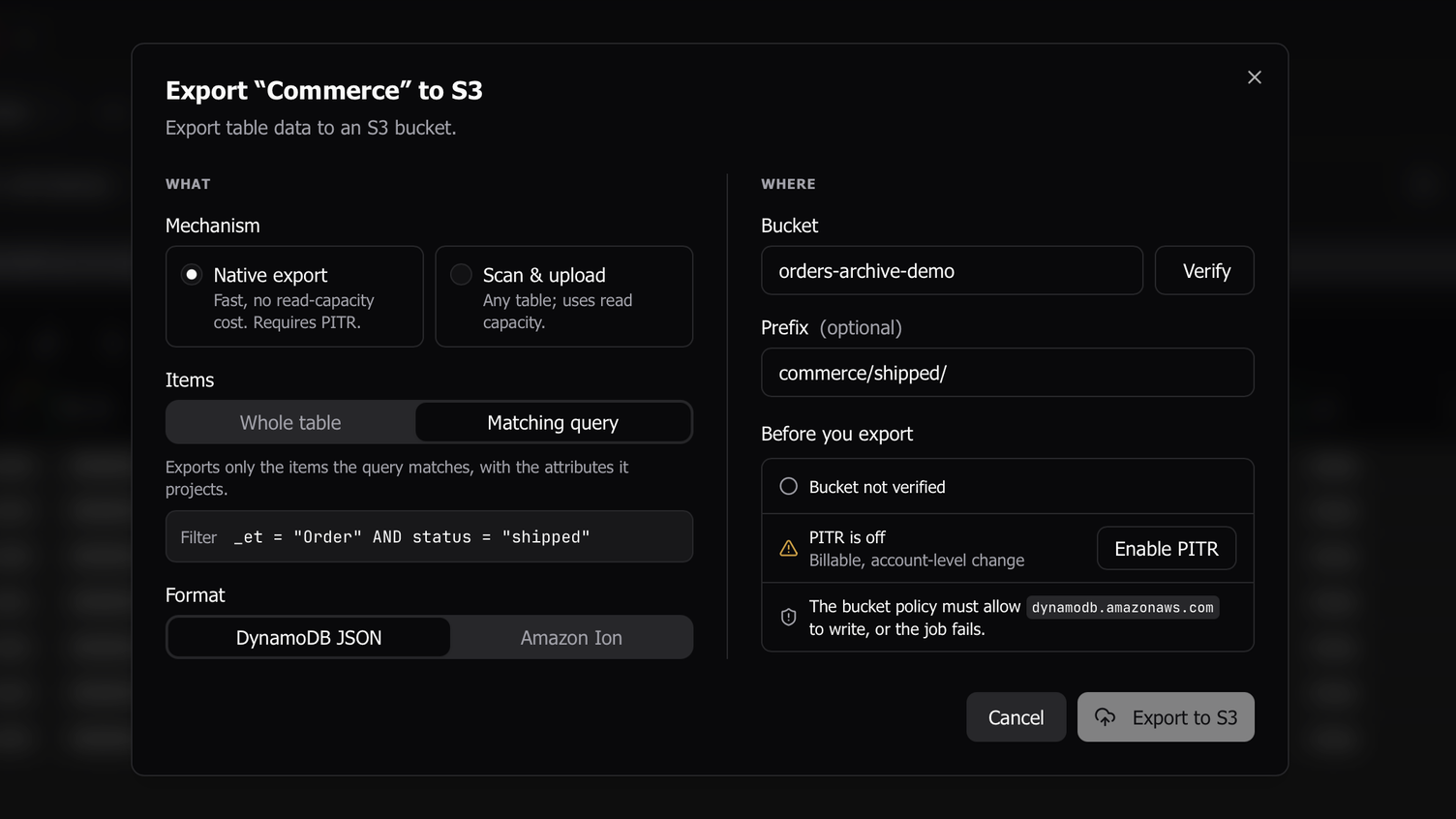The width and height of the screenshot is (1456, 819).
Task: Verify the S3 bucket
Action: click(x=1204, y=271)
